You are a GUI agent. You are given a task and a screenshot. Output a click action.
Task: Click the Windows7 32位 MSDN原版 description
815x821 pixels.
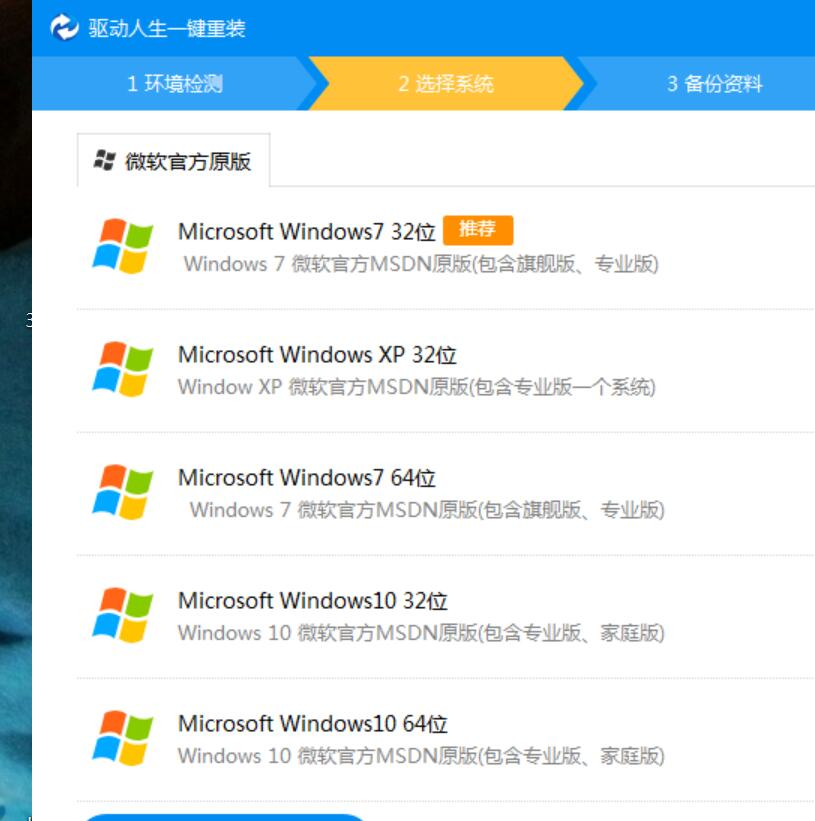[x=421, y=264]
